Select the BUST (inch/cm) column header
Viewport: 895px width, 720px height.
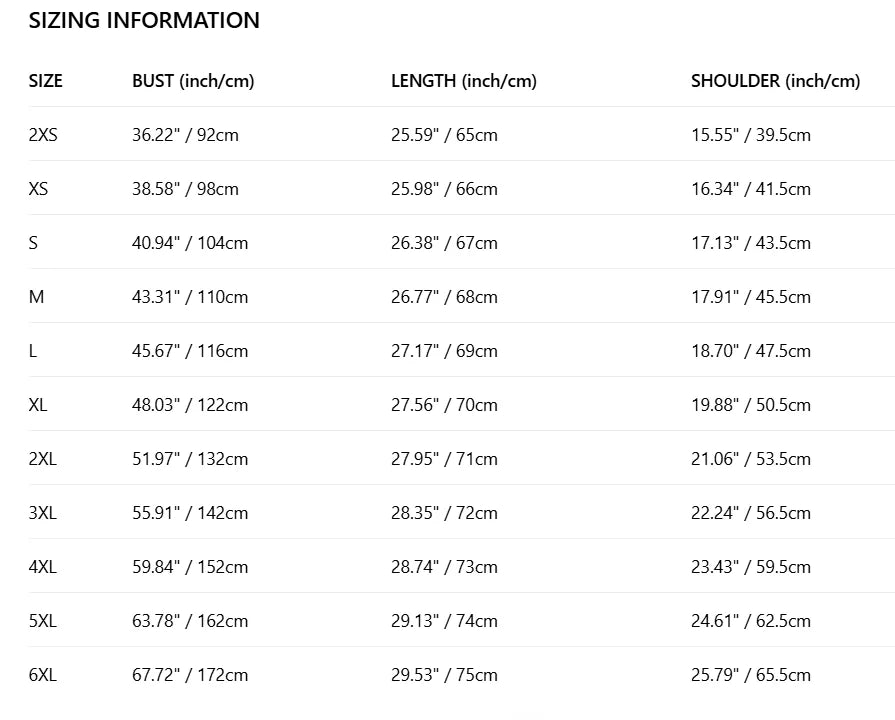[193, 81]
